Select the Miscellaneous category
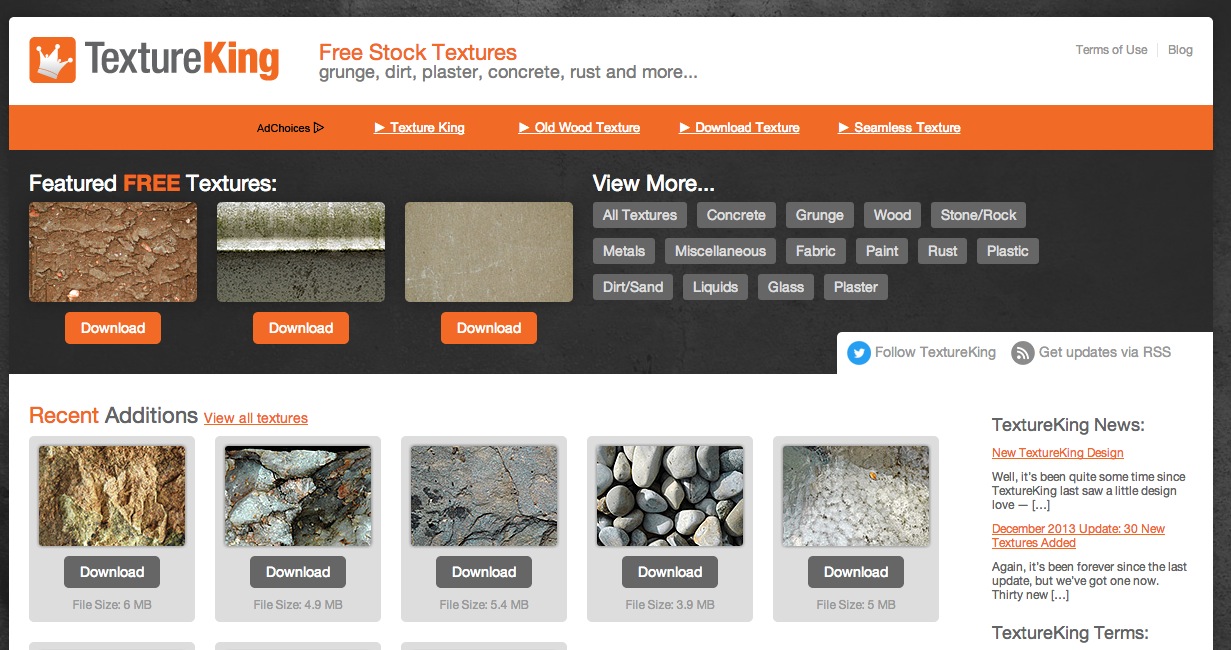The width and height of the screenshot is (1231, 650). click(x=720, y=251)
